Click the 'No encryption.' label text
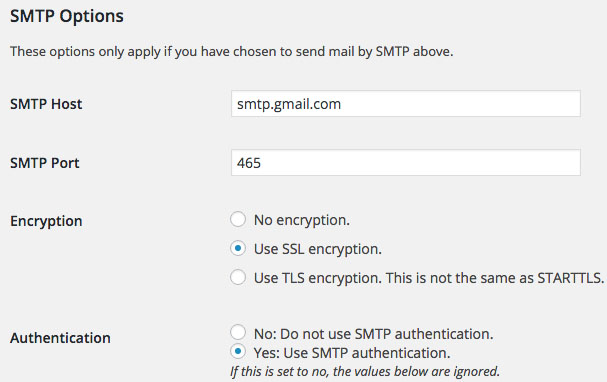This screenshot has width=607, height=382. [302, 220]
